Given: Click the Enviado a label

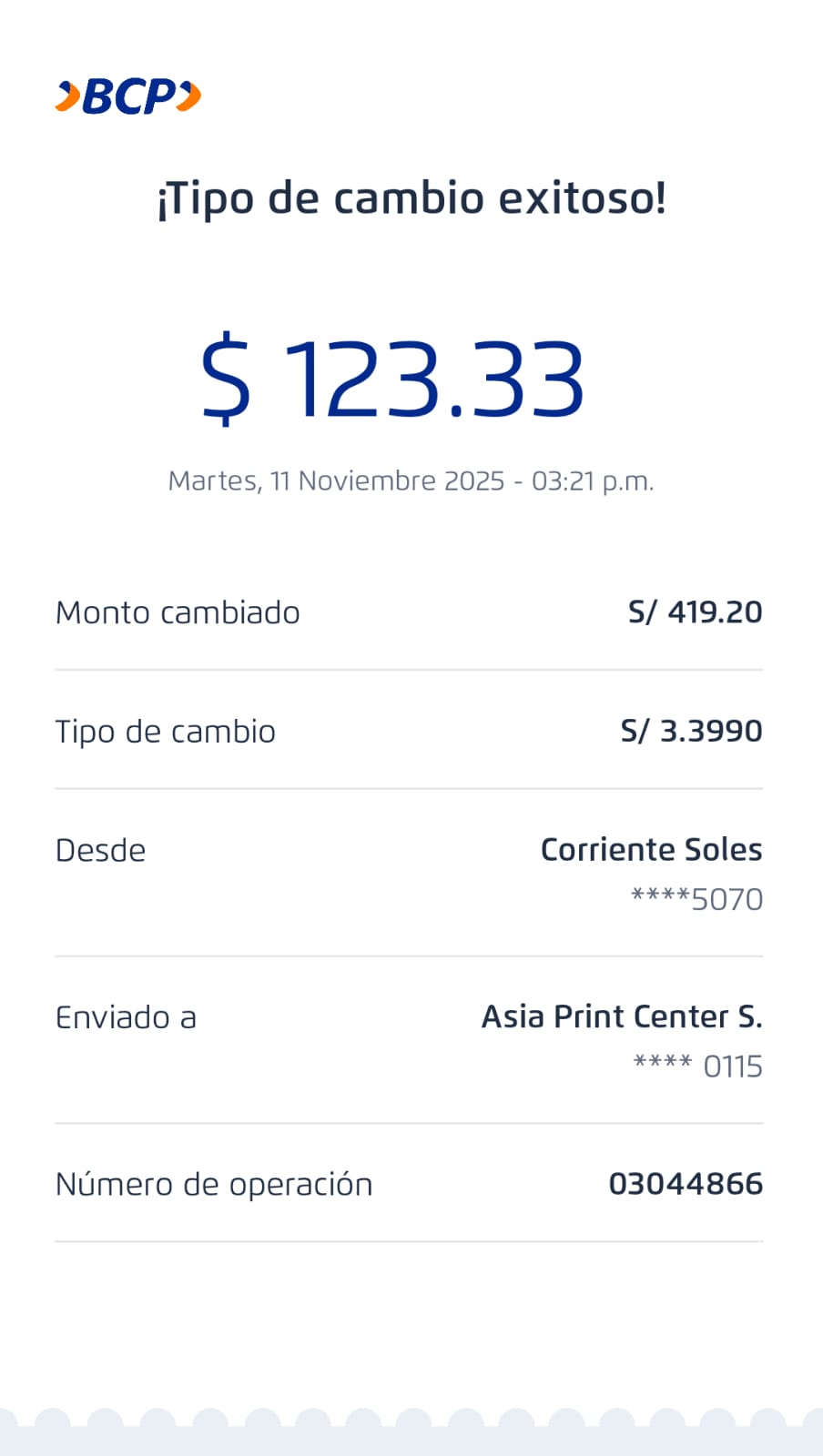Looking at the screenshot, I should [x=126, y=1017].
